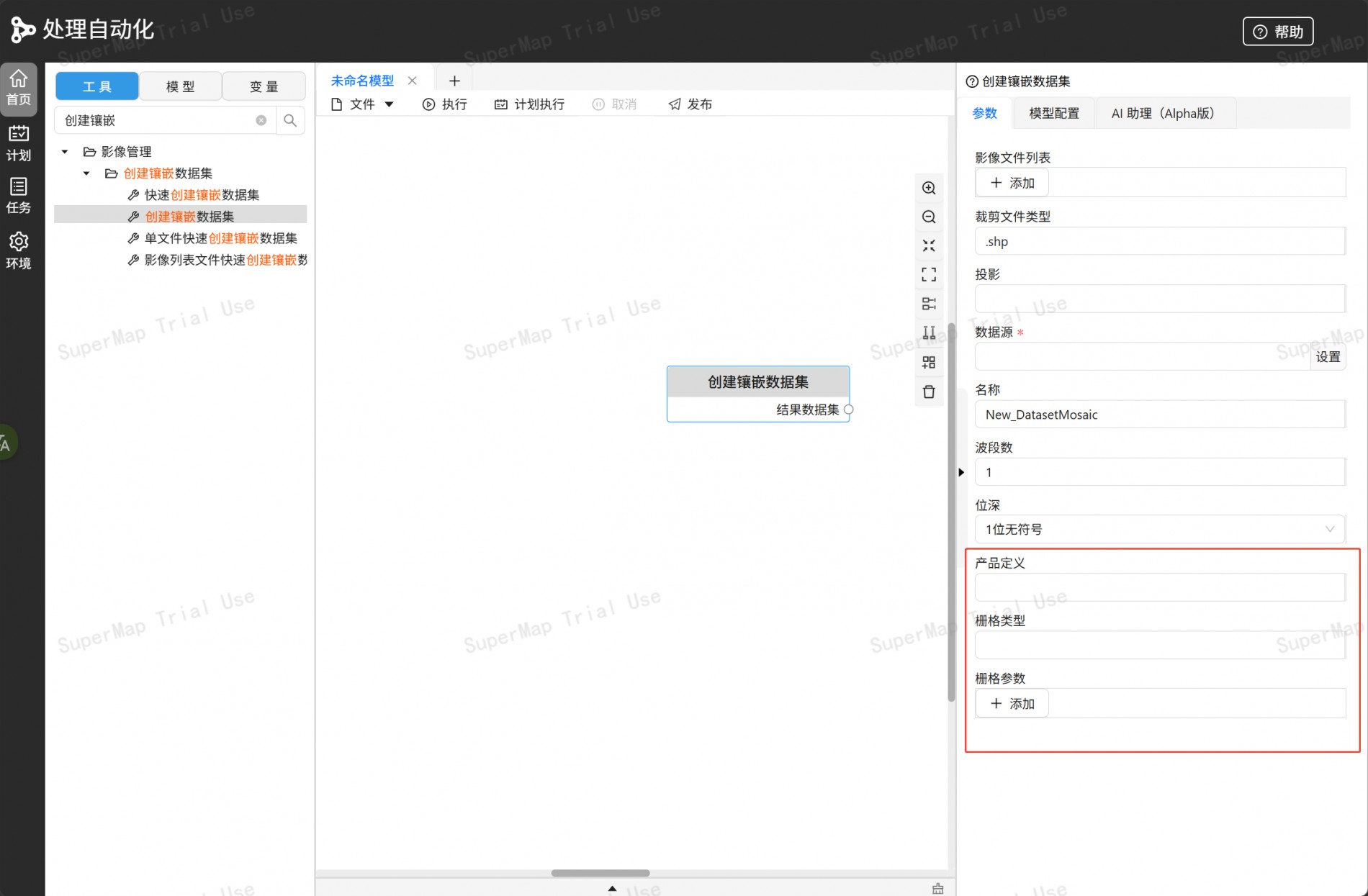
Task: Collapse the 创建镶嵌数据集 folder node
Action: pos(86,173)
